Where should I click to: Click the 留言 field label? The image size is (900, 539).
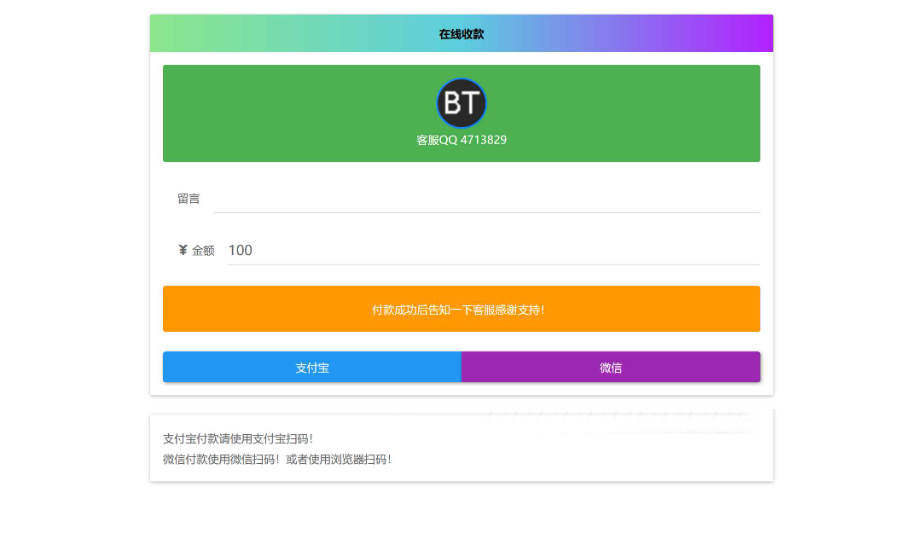[x=188, y=198]
